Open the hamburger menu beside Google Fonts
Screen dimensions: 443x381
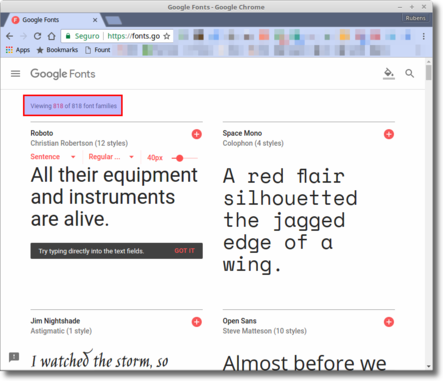[15, 74]
